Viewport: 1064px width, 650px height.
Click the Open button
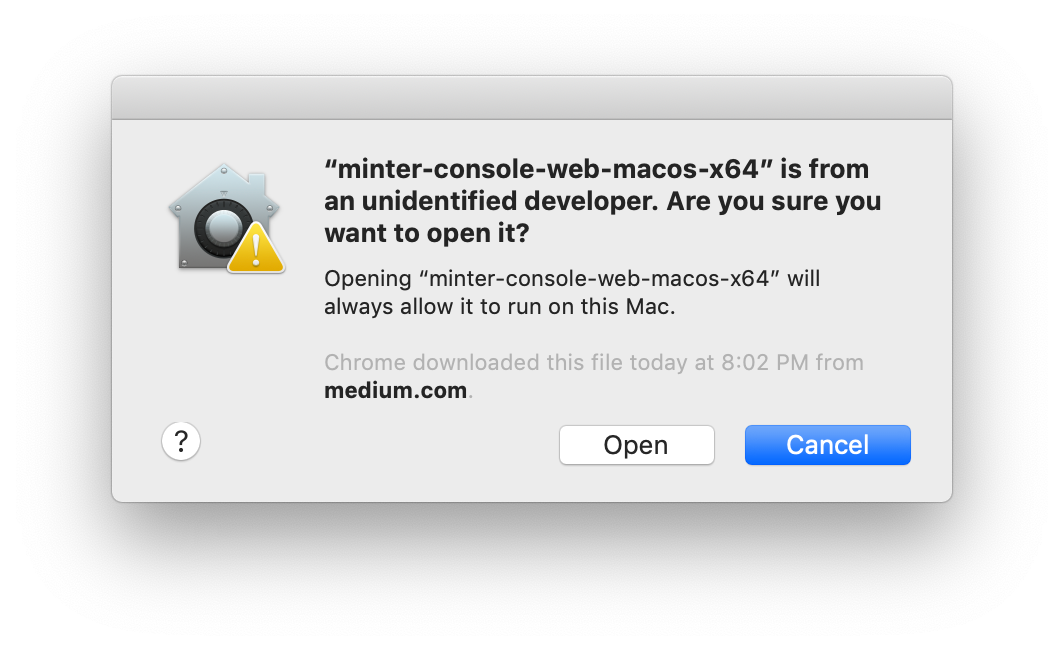[x=636, y=445]
